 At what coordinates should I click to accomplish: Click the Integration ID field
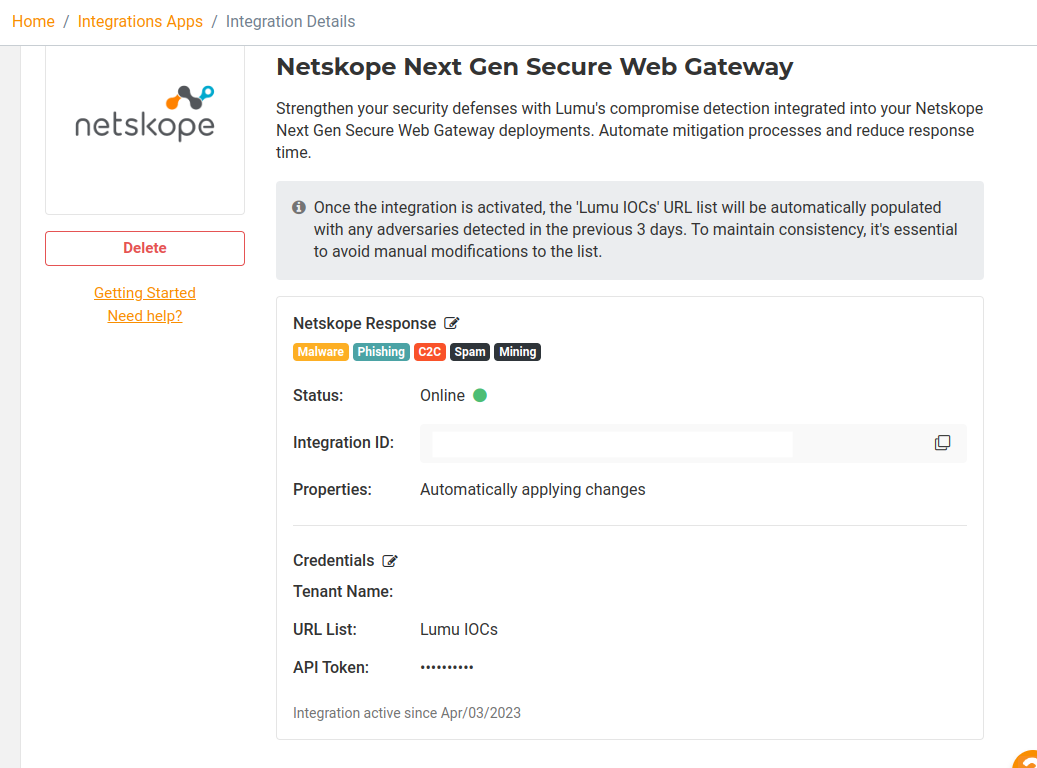(612, 443)
